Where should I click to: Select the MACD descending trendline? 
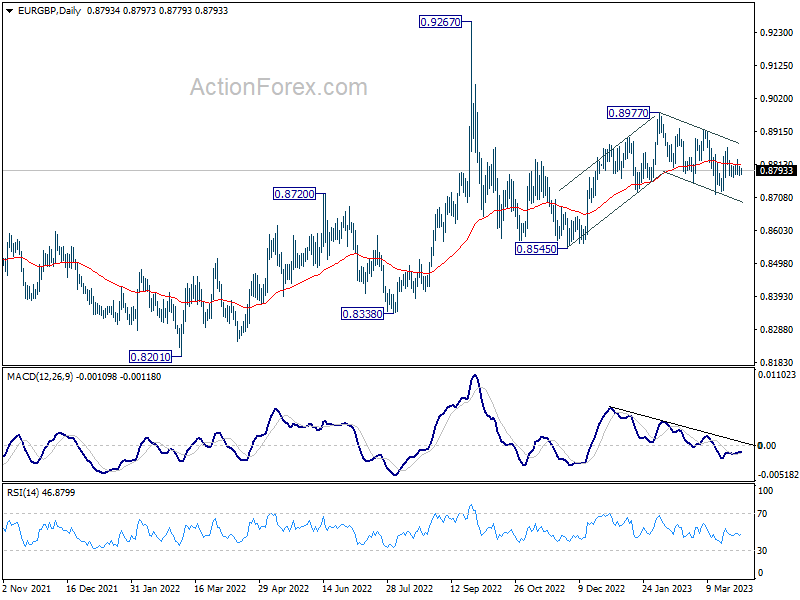point(682,426)
